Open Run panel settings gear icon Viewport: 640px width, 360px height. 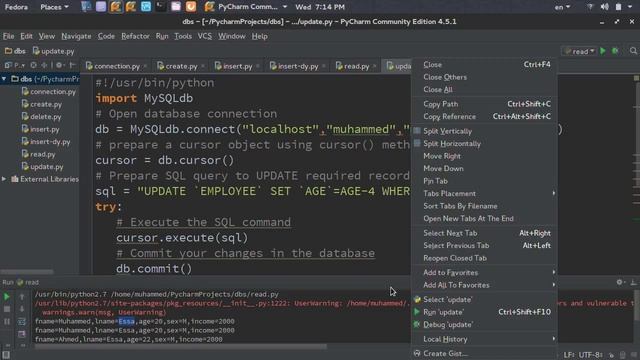click(x=620, y=282)
